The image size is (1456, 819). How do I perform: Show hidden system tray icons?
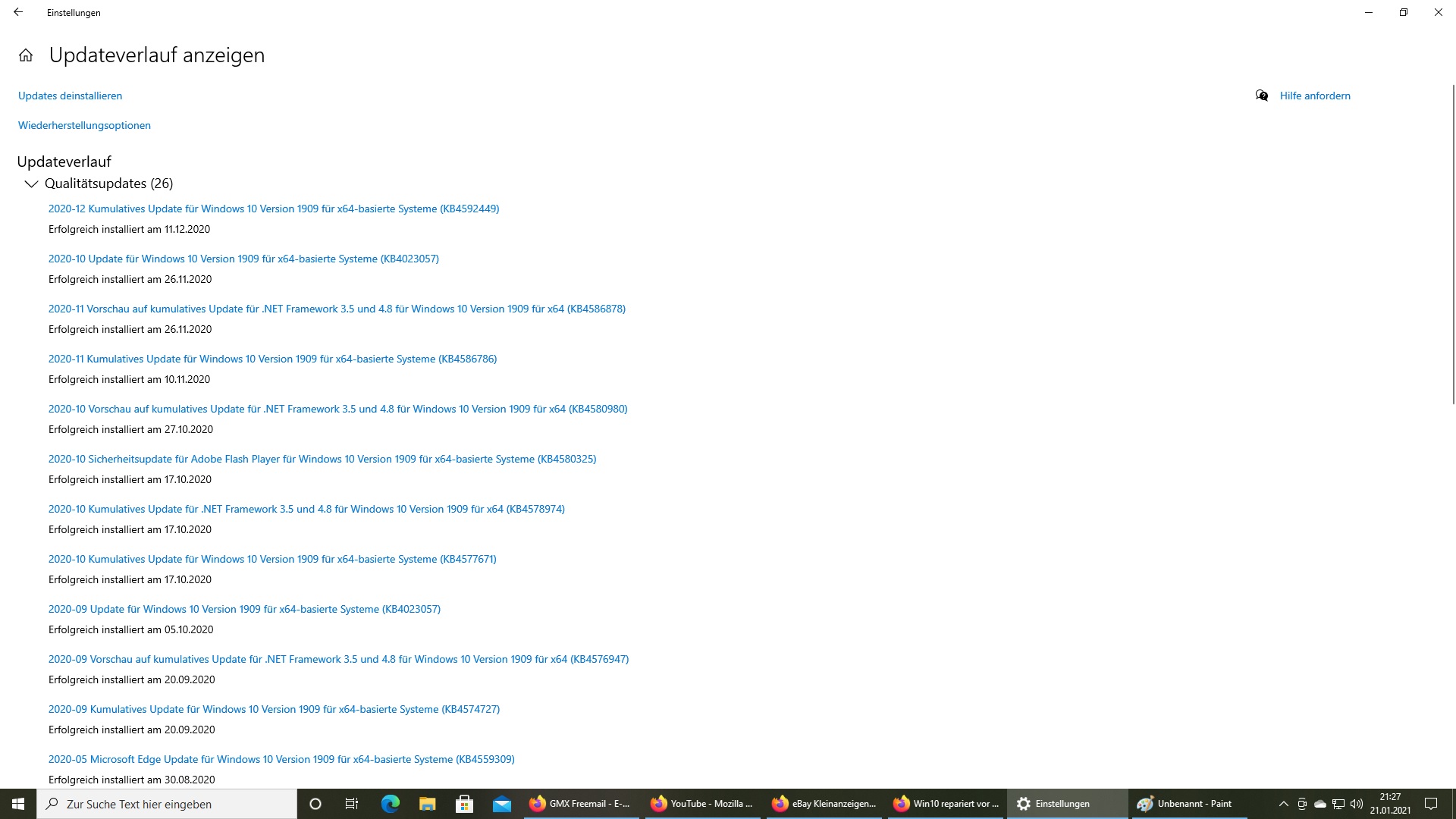point(1283,804)
